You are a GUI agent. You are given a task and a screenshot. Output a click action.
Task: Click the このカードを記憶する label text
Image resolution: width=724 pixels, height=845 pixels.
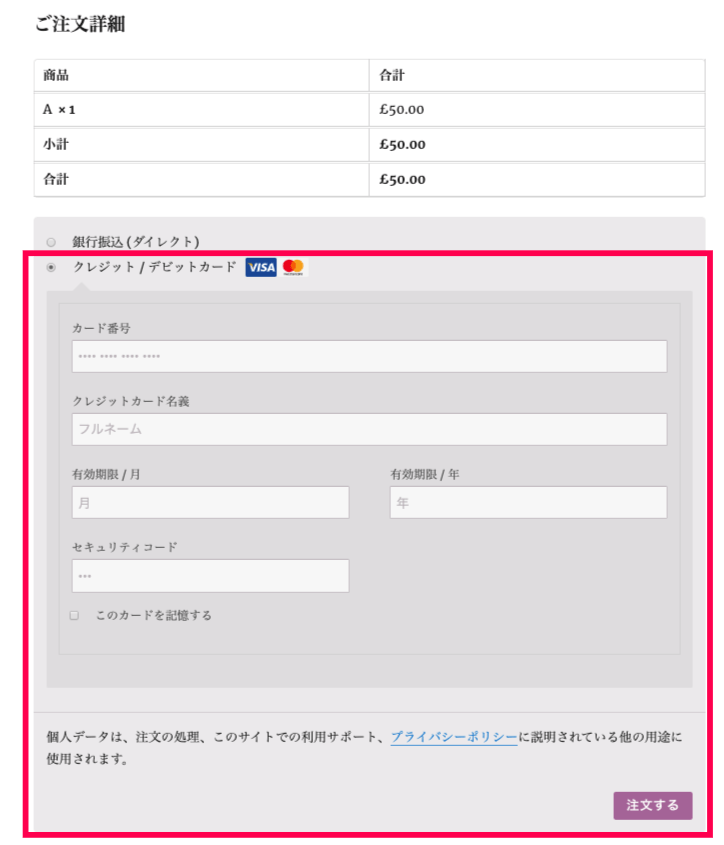pos(154,615)
